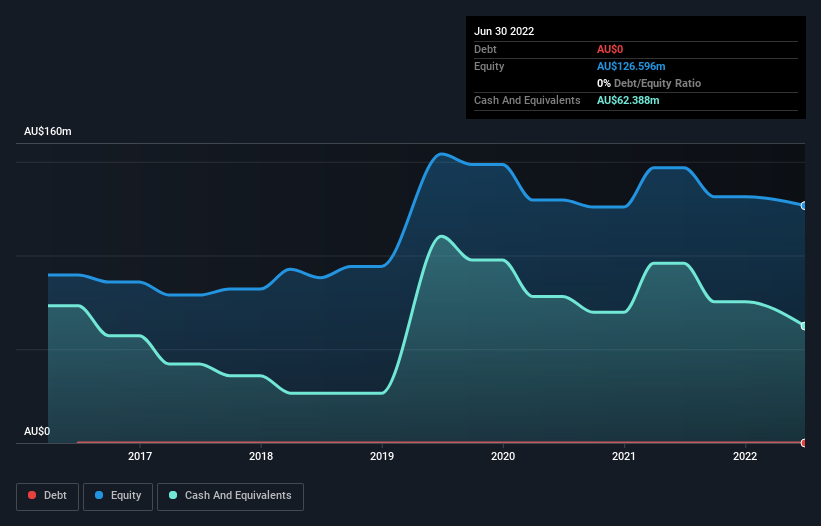
Task: Click the red Debt legend dot
Action: point(32,495)
